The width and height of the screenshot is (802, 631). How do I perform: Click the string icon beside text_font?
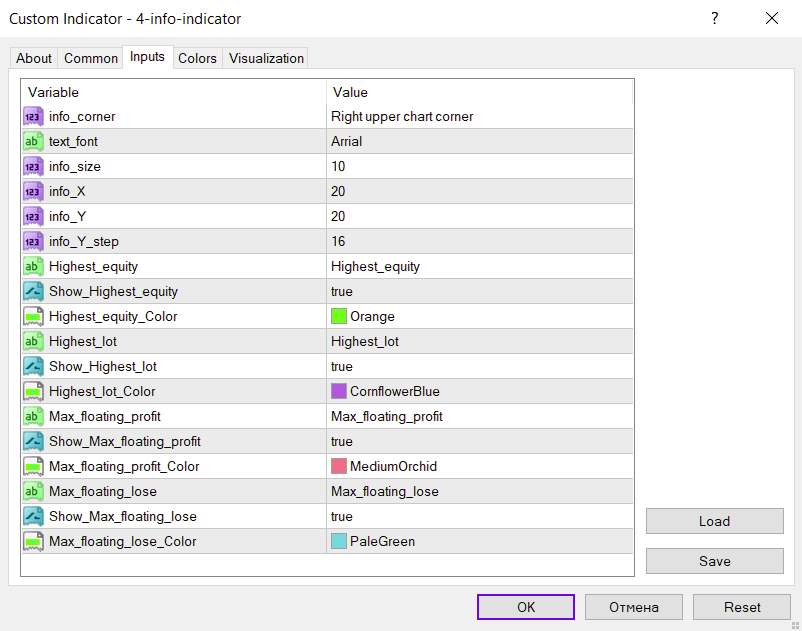click(33, 141)
